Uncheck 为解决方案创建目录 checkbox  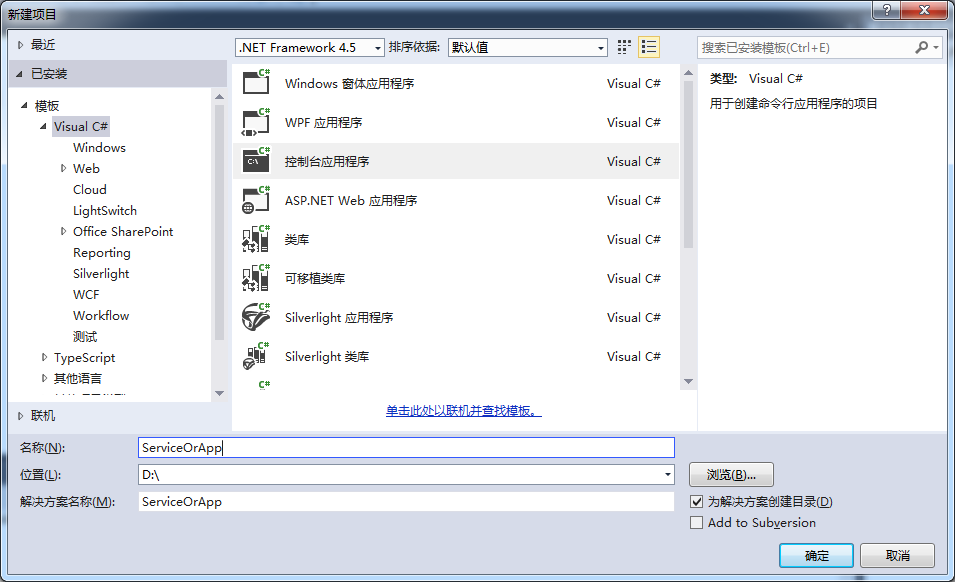coord(696,502)
